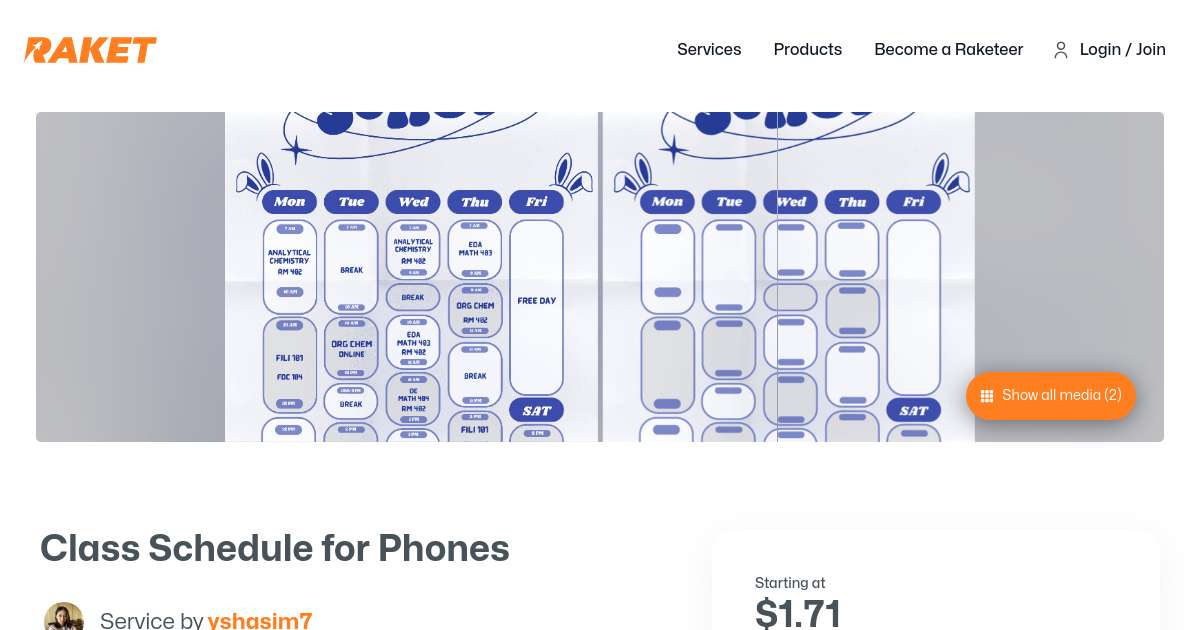This screenshot has width=1200, height=630.
Task: Click the FREE DAY cell in the schedule image
Action: coord(536,301)
